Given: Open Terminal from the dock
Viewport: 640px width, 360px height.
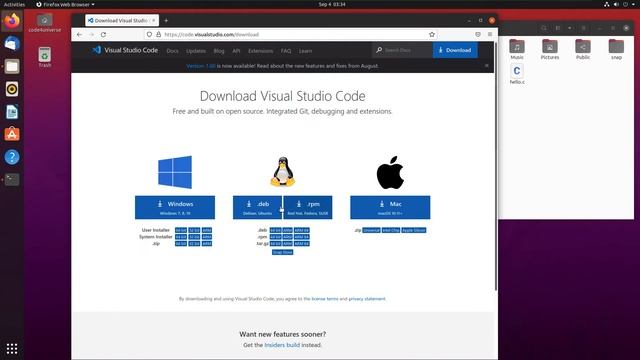Looking at the screenshot, I should 12,179.
